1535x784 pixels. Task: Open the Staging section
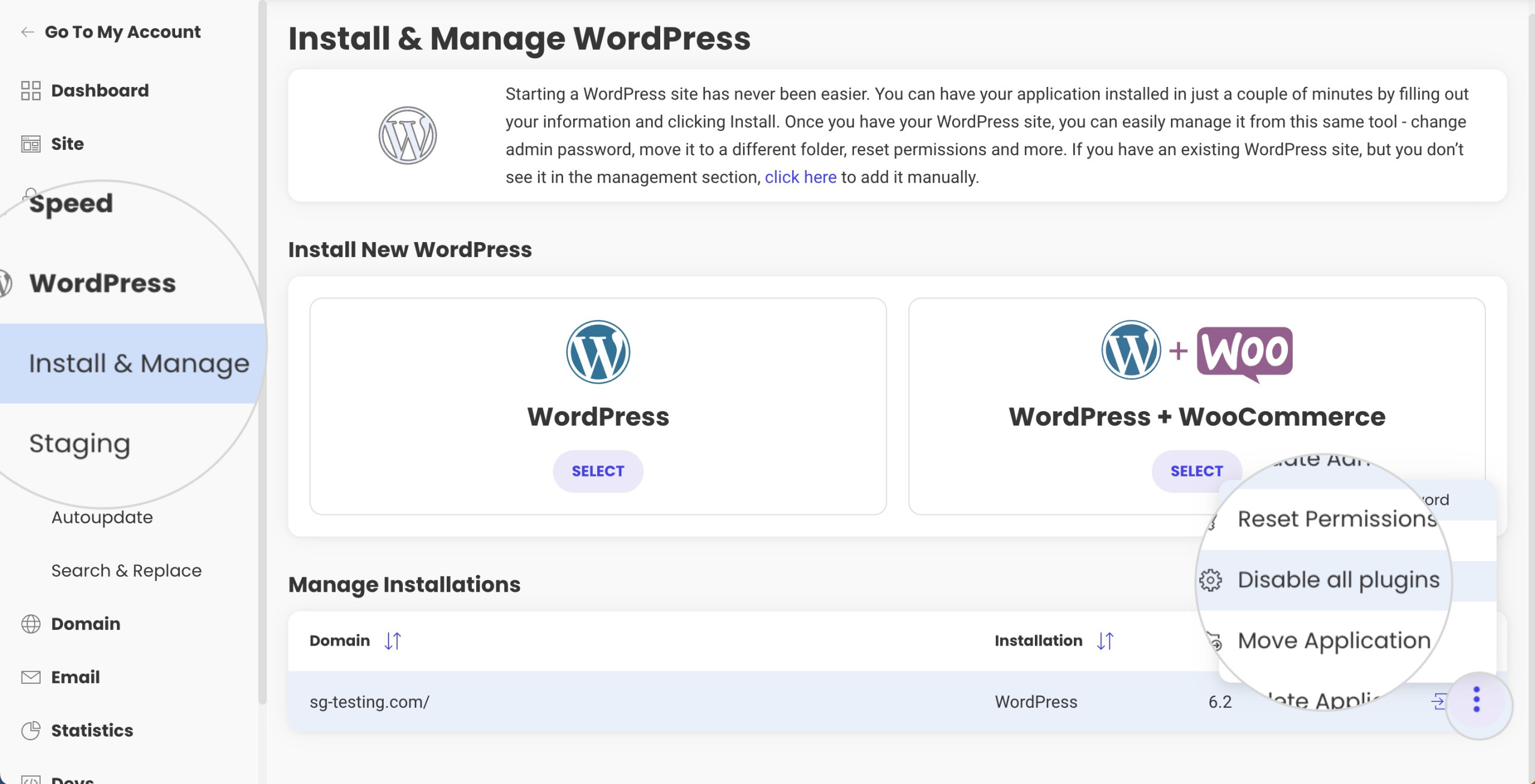[x=80, y=441]
